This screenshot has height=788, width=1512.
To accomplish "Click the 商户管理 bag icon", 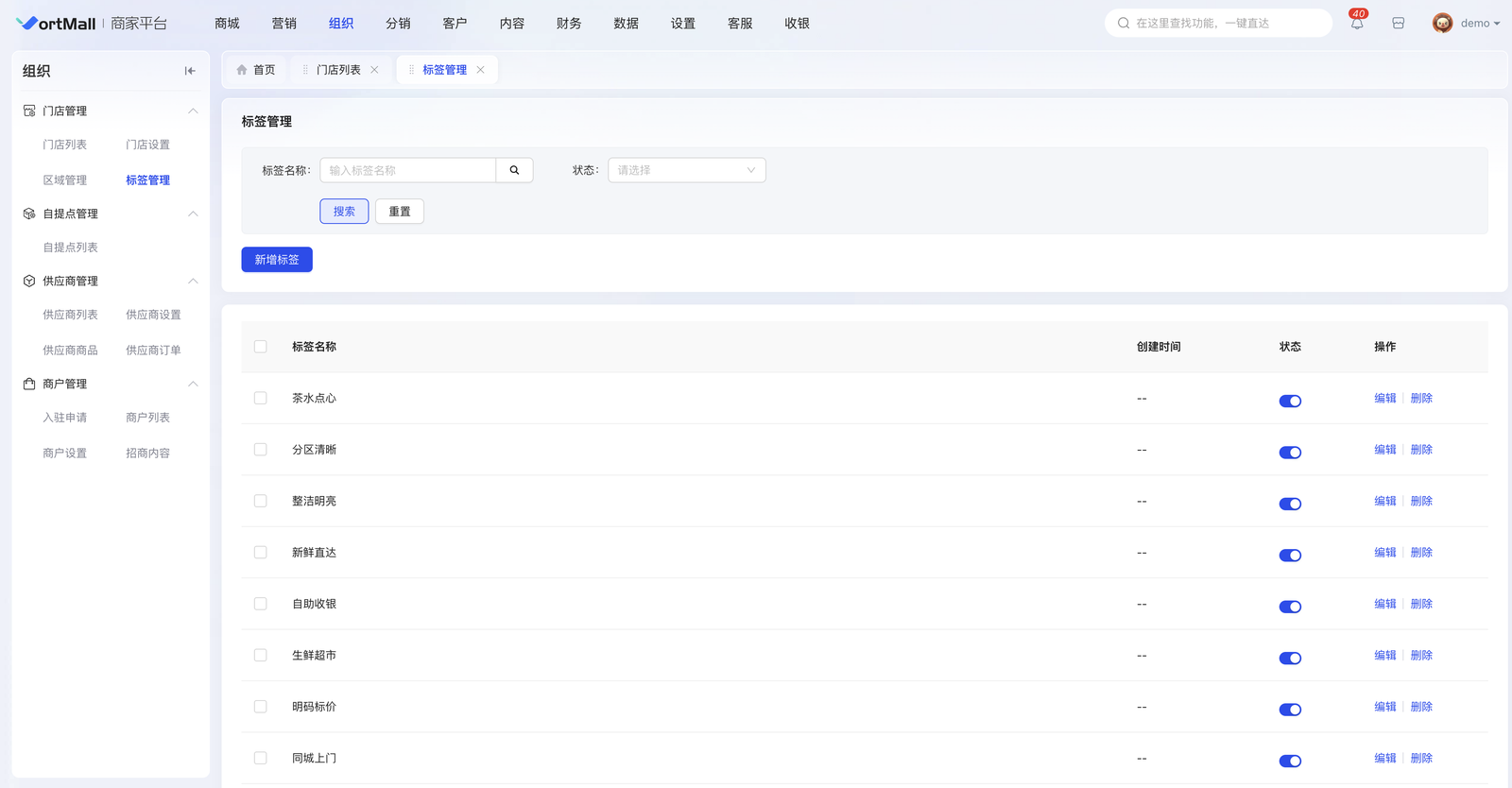I will tap(29, 384).
